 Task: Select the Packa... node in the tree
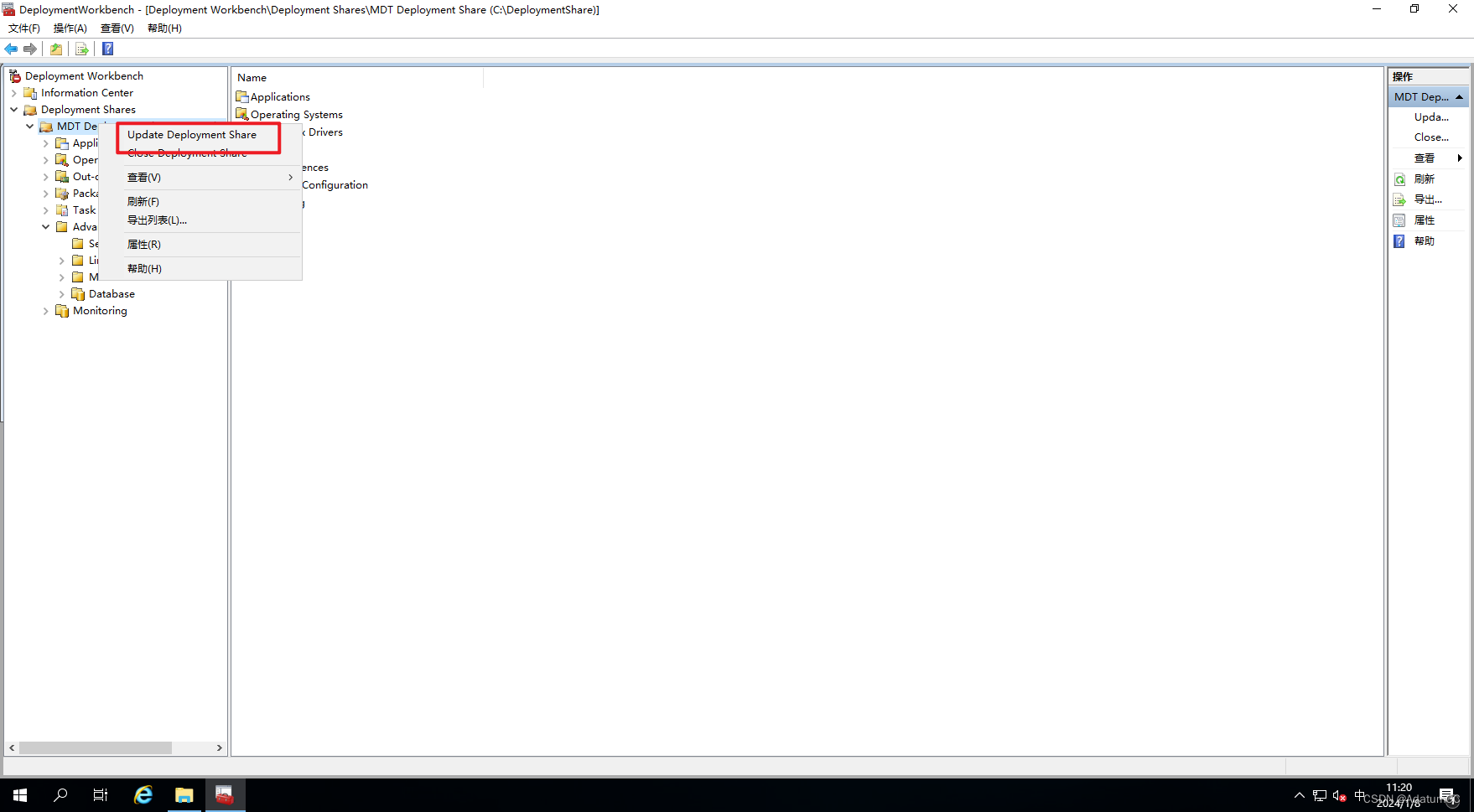(x=85, y=194)
